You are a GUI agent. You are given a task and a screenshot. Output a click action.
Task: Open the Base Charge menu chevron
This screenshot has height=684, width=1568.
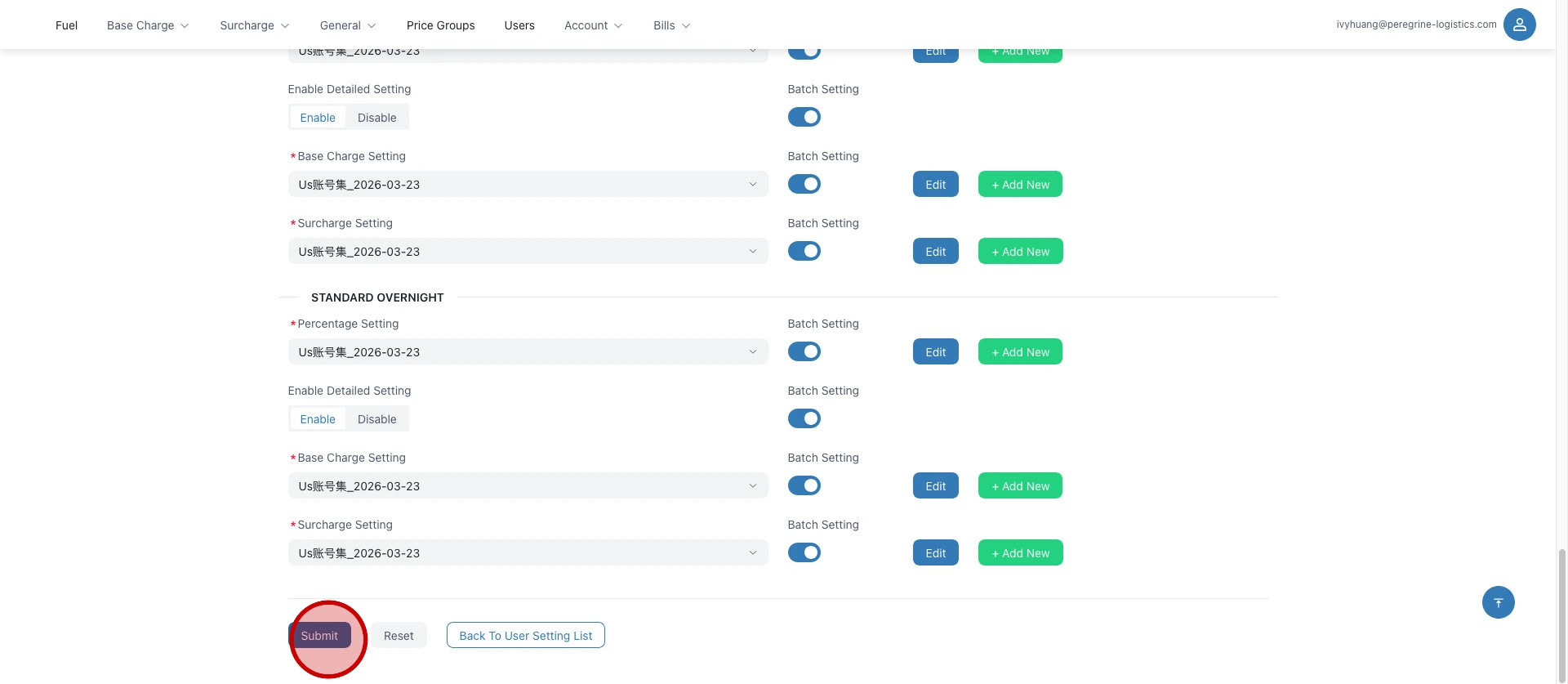185,26
